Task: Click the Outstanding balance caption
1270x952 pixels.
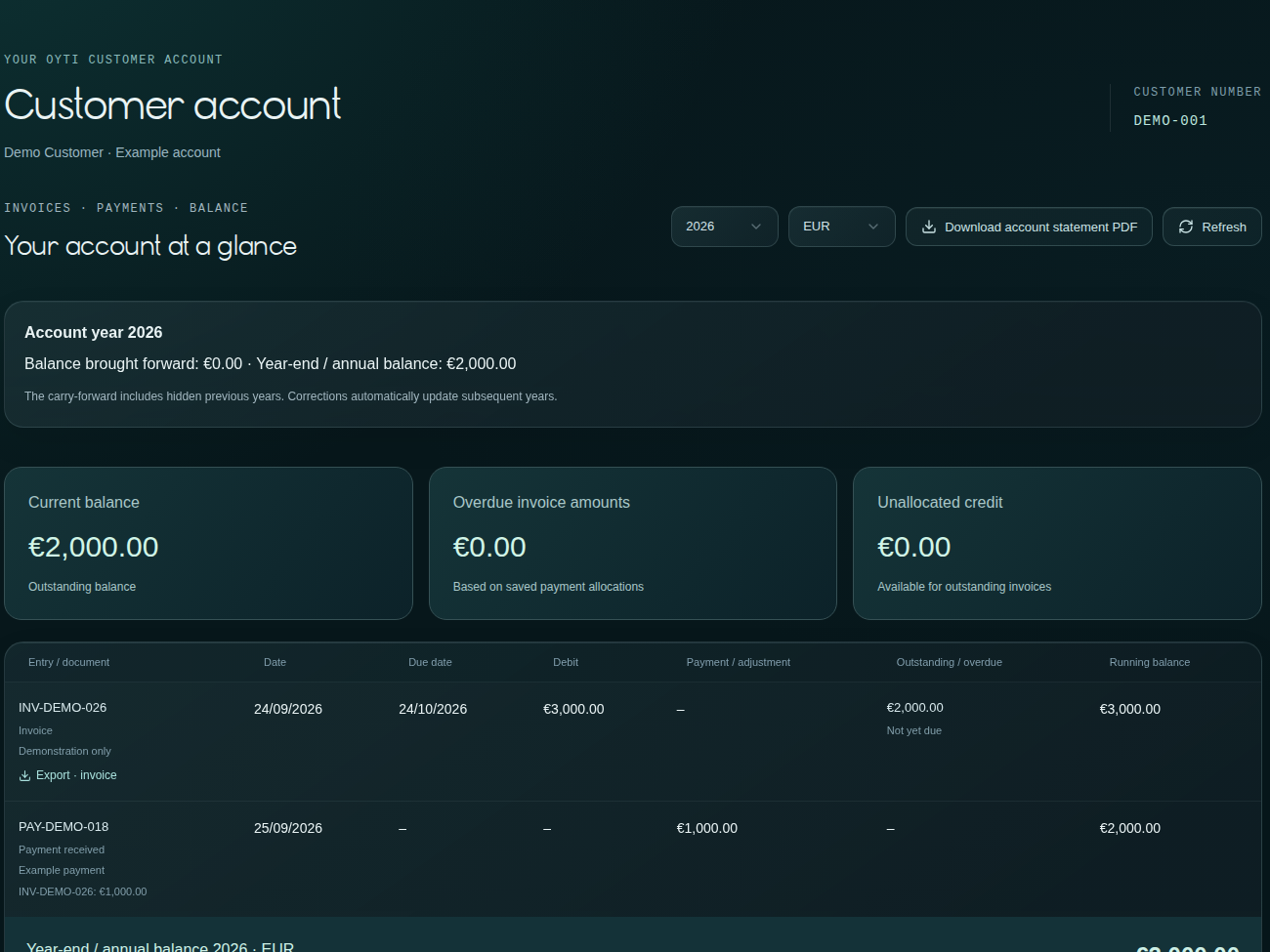Action: point(82,587)
